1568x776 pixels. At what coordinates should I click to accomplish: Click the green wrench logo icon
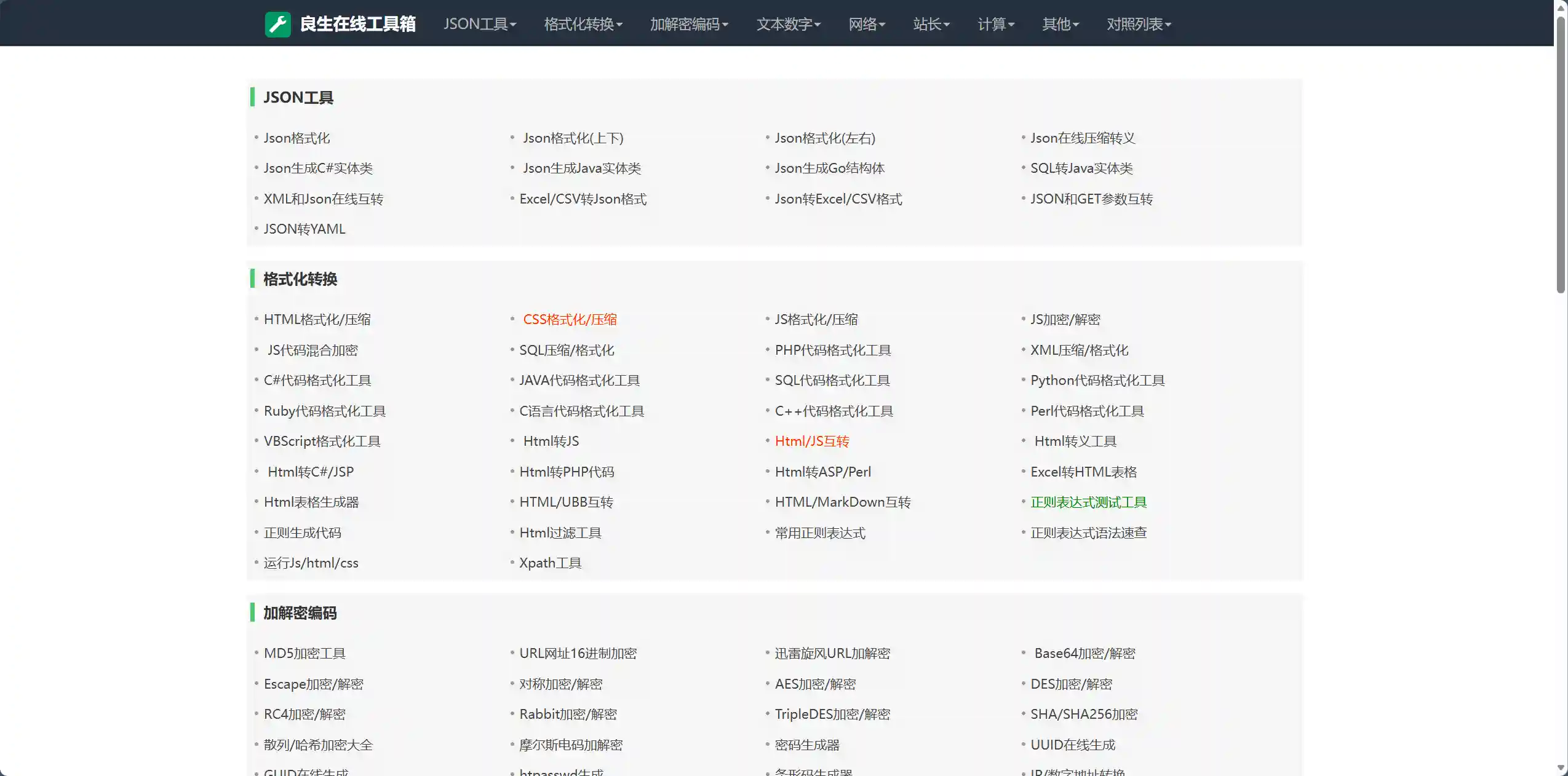(x=277, y=24)
